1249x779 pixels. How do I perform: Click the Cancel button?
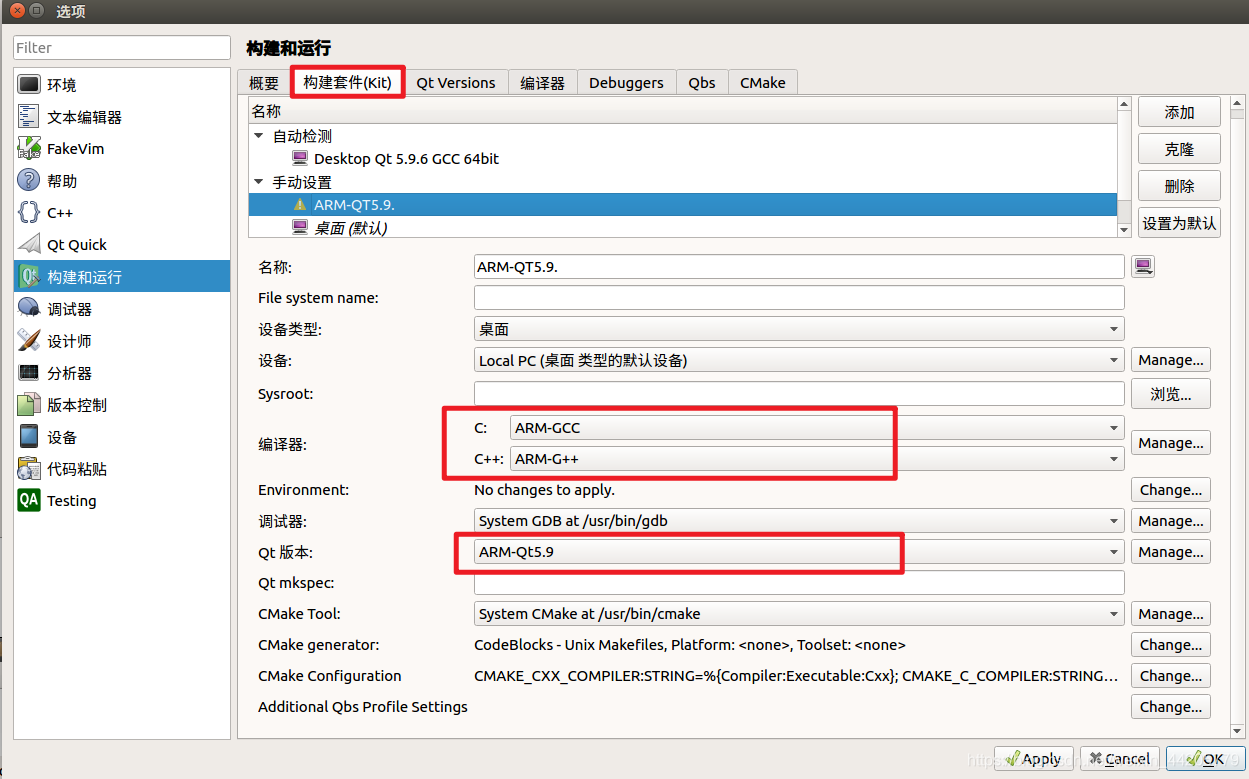(x=1120, y=759)
